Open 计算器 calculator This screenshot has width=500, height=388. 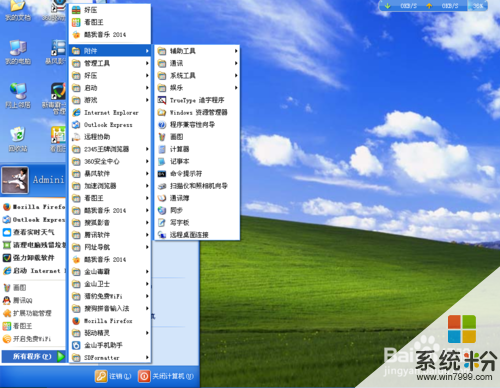click(197, 149)
